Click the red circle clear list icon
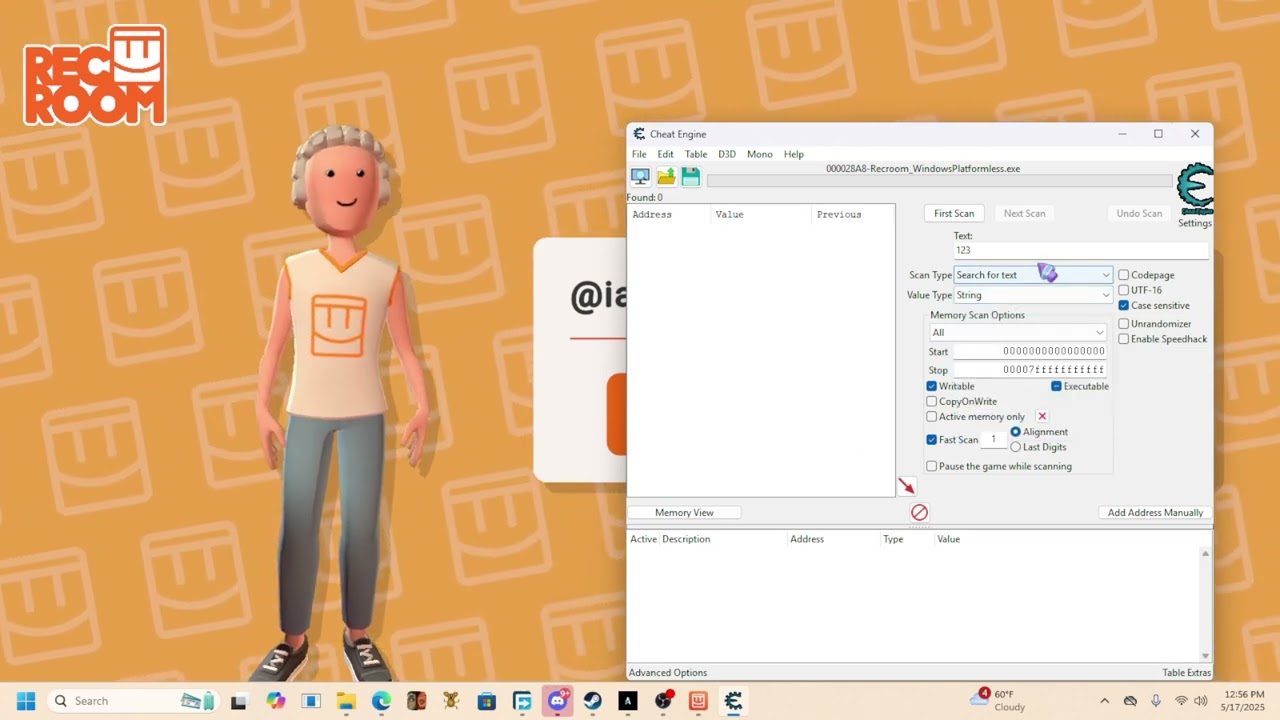 pyautogui.click(x=919, y=512)
